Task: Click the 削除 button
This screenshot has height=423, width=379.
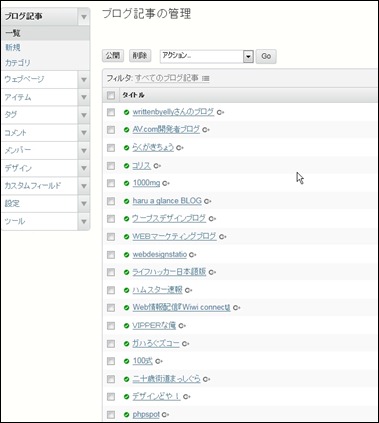Action: 140,56
